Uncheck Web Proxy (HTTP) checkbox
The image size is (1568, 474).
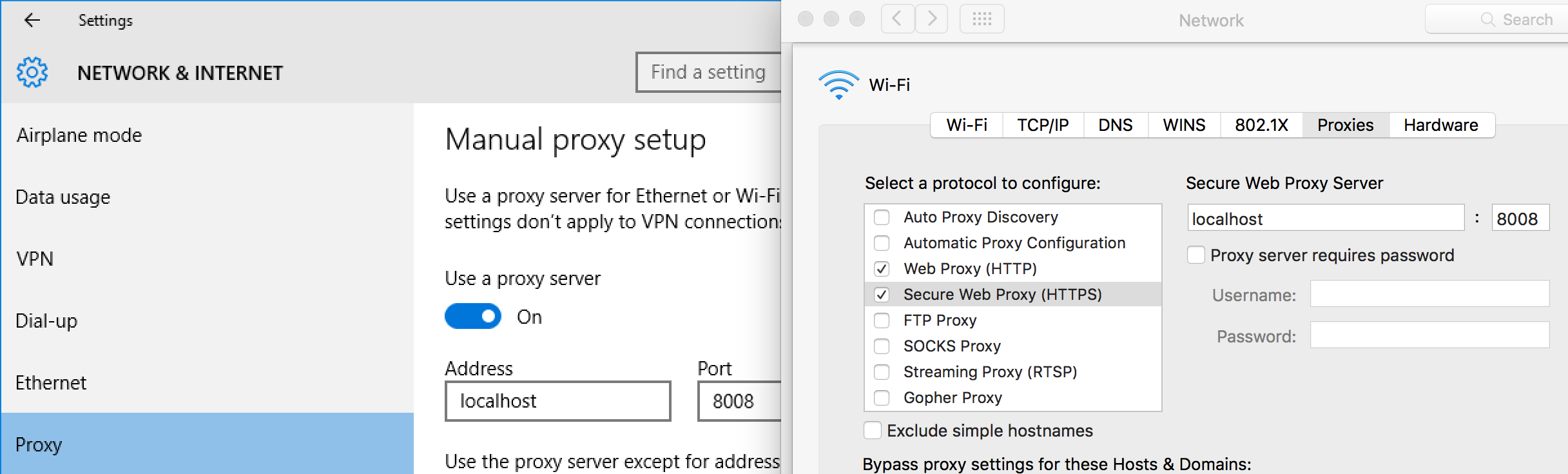click(x=882, y=268)
